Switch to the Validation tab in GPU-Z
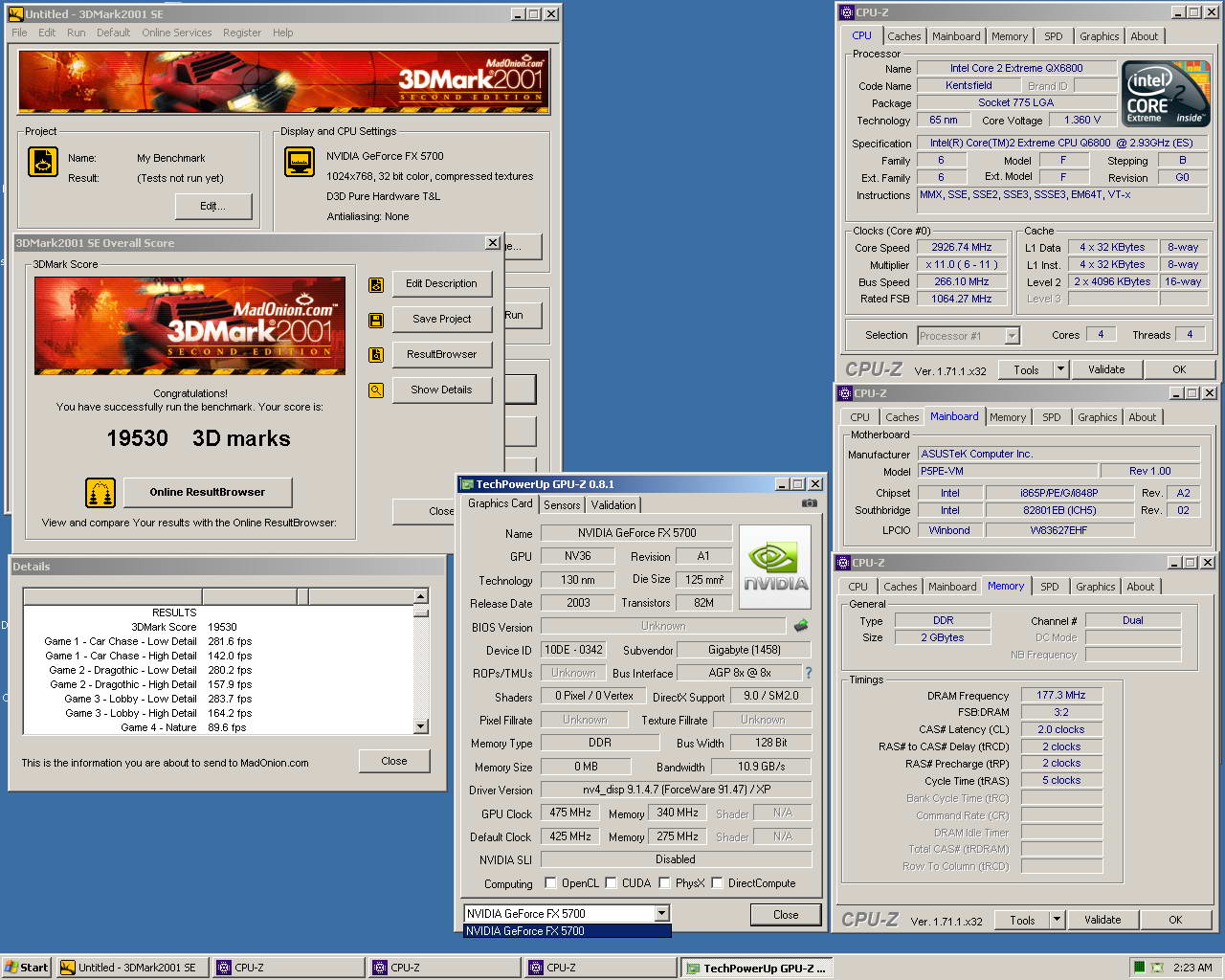Screen dimensions: 1225x980 tap(613, 505)
